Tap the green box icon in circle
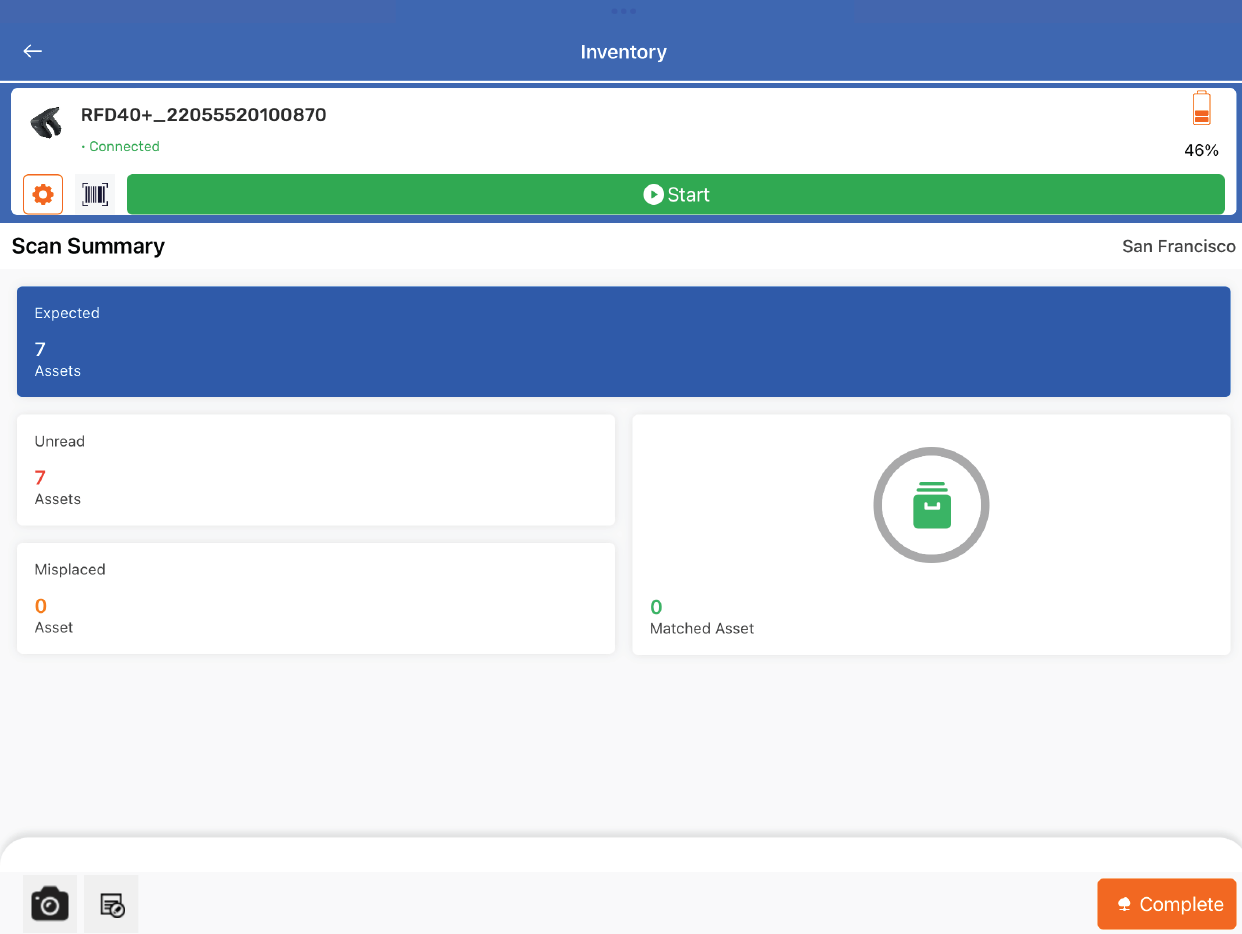Image resolution: width=1242 pixels, height=934 pixels. point(931,505)
